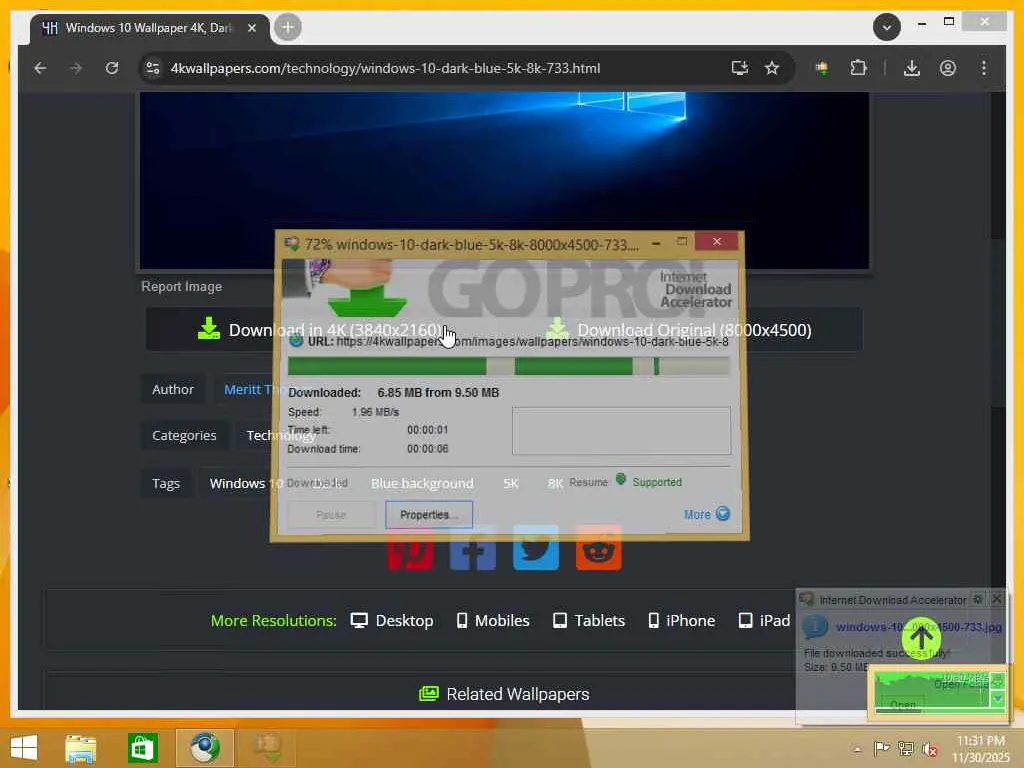Open the muted volume tray icon

(x=930, y=749)
